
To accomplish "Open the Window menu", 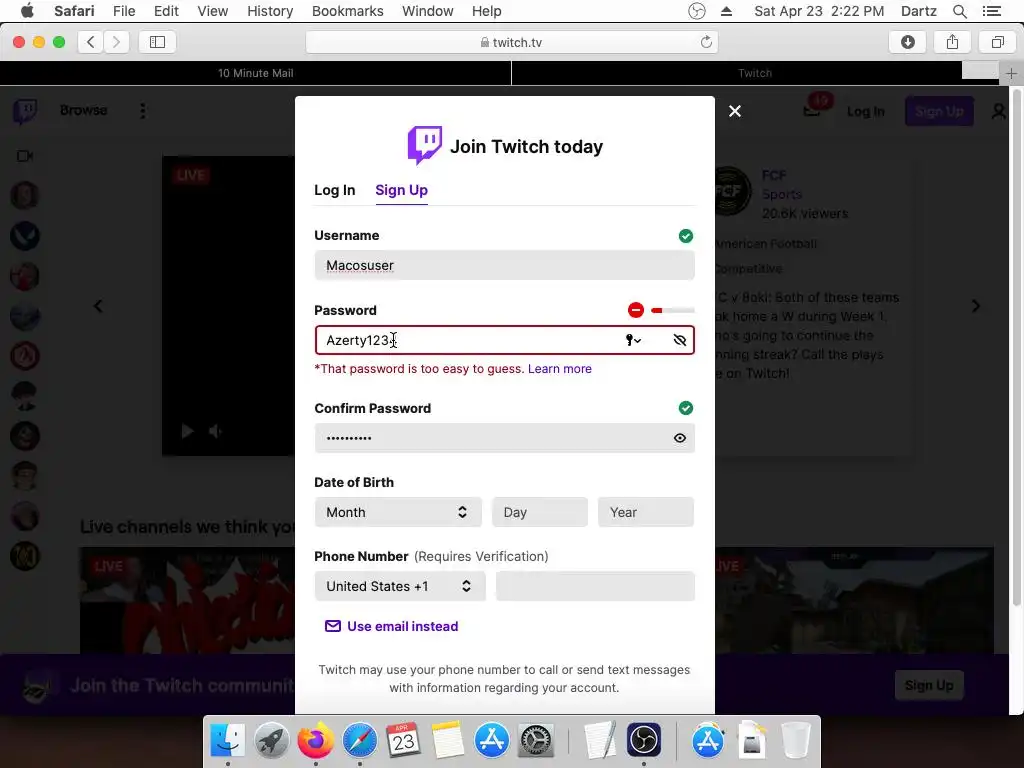I will 428,11.
